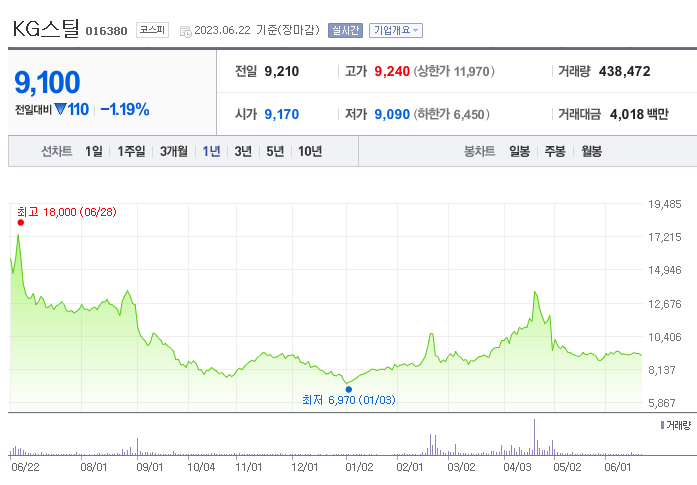
Task: Click the tallest volume bar in April
Action: pyautogui.click(x=534, y=437)
